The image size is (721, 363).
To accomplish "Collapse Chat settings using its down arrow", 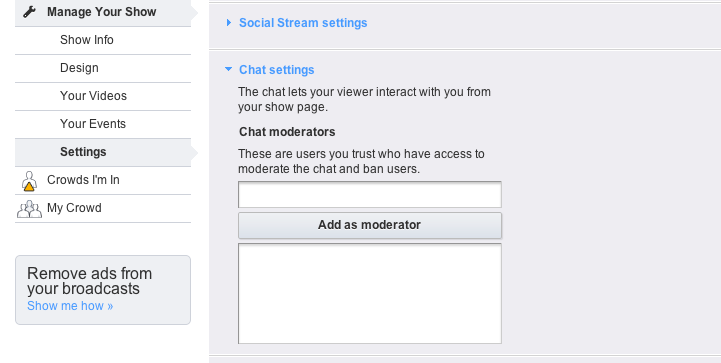I will (x=229, y=69).
